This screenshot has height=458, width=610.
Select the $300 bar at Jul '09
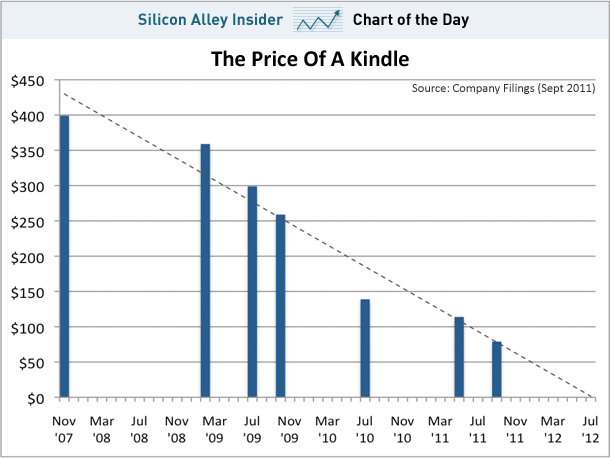pos(252,291)
